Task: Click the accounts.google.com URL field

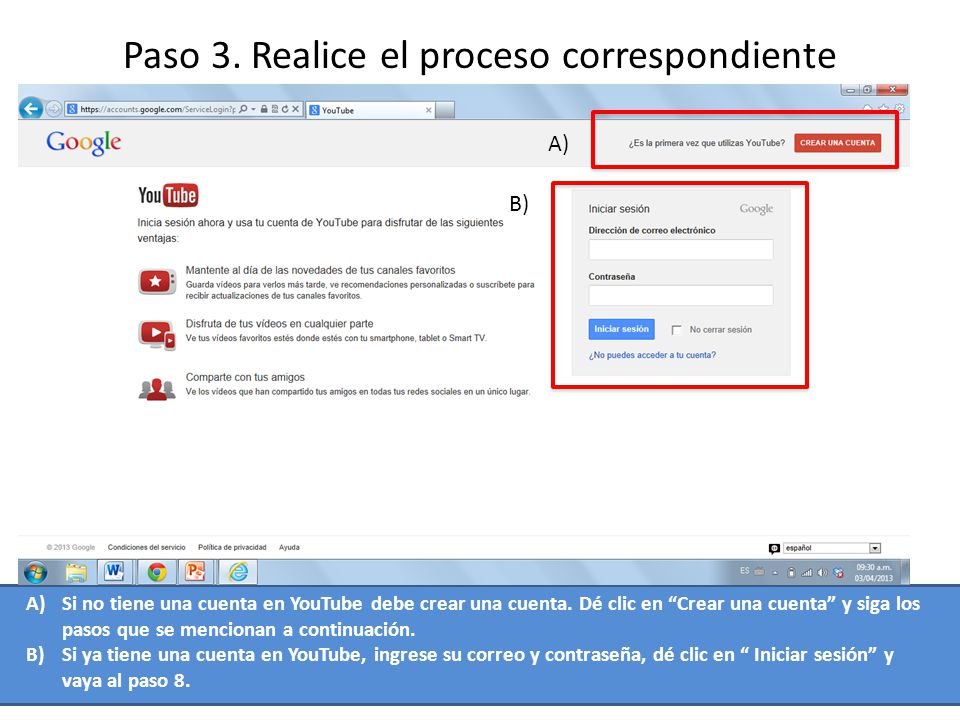Action: click(x=157, y=109)
